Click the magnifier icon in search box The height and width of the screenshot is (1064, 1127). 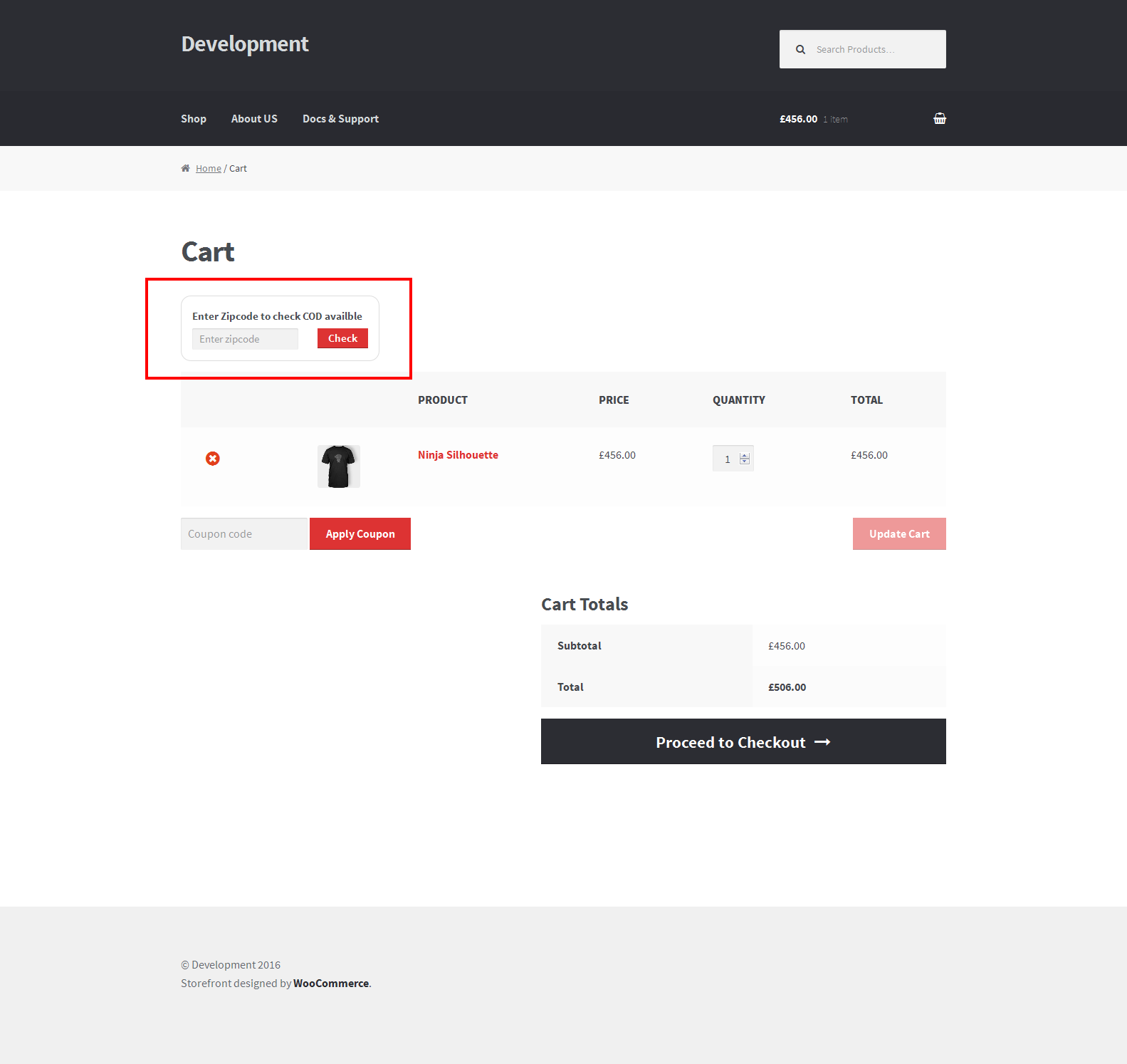point(800,50)
